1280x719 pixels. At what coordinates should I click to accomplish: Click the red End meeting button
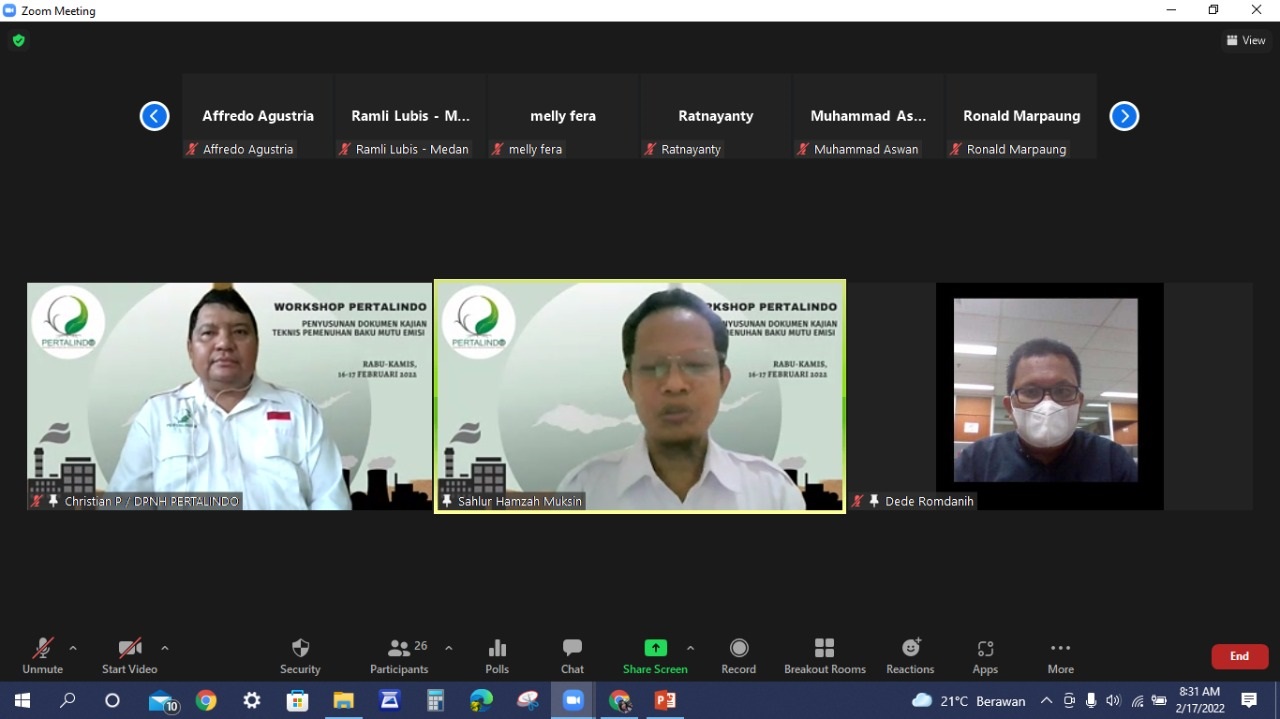[1239, 656]
